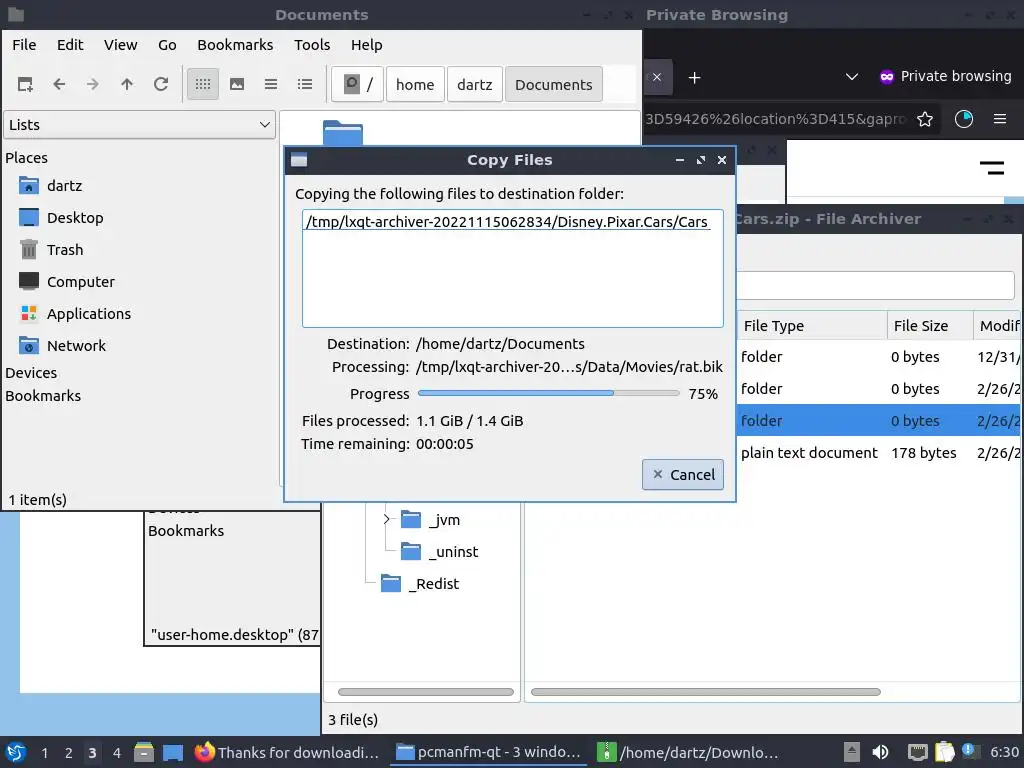Open Firefox application menu
1024x768 pixels.
point(1000,119)
